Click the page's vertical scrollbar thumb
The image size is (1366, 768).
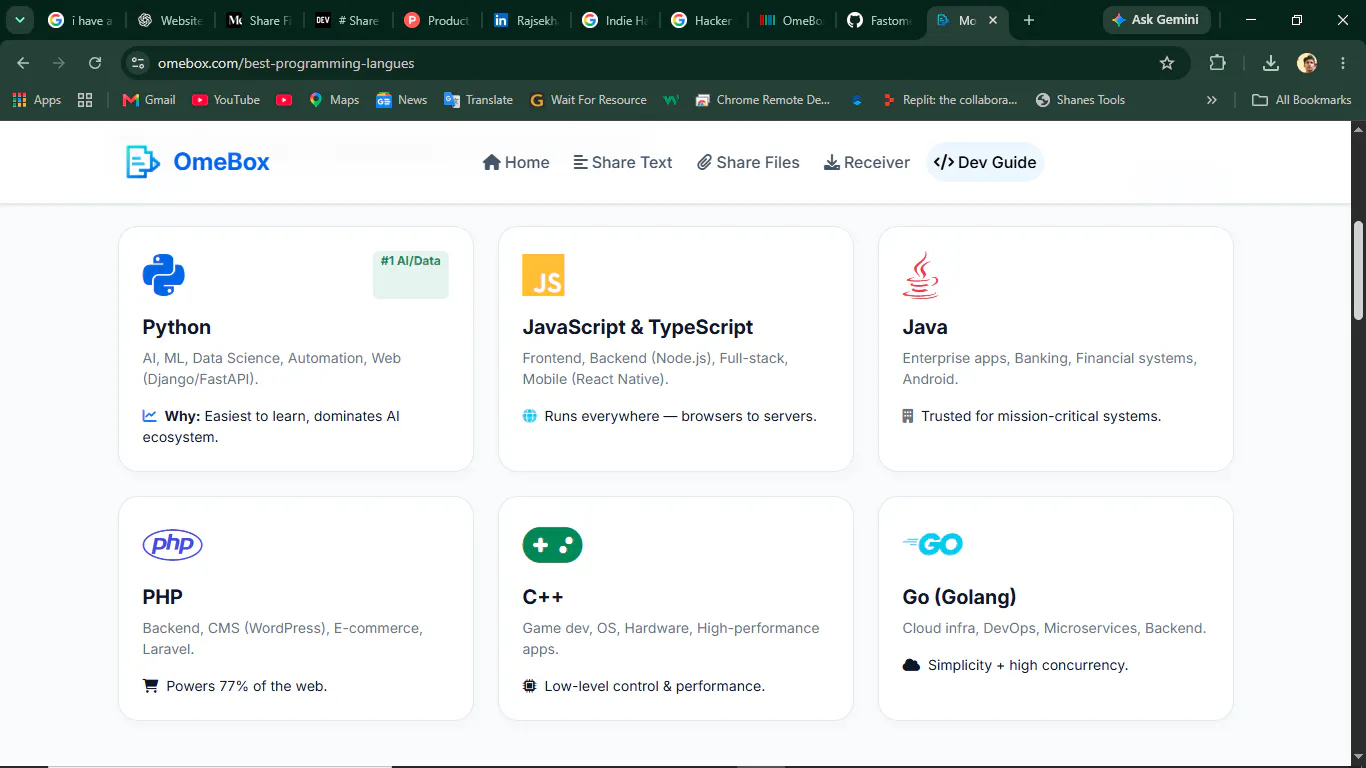coord(1358,270)
